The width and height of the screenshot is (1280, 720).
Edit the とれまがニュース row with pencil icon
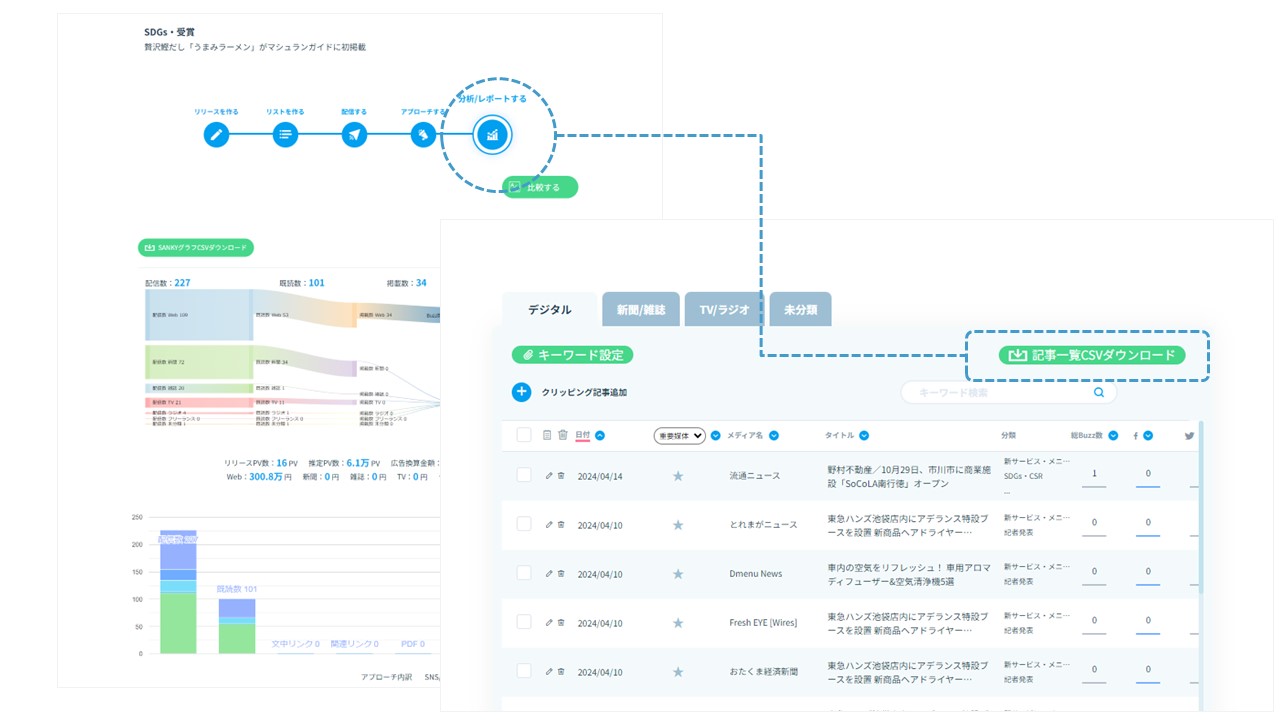coord(548,524)
